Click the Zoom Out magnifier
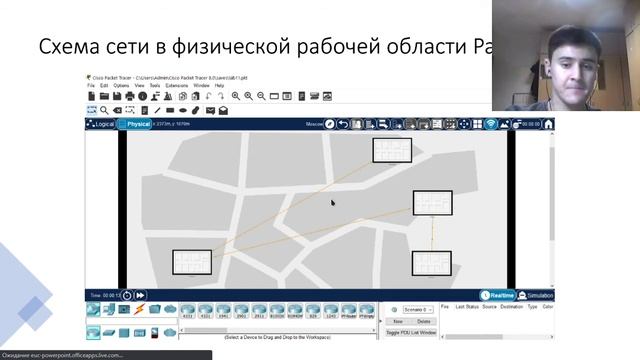This screenshot has width=640, height=360. pos(261,96)
